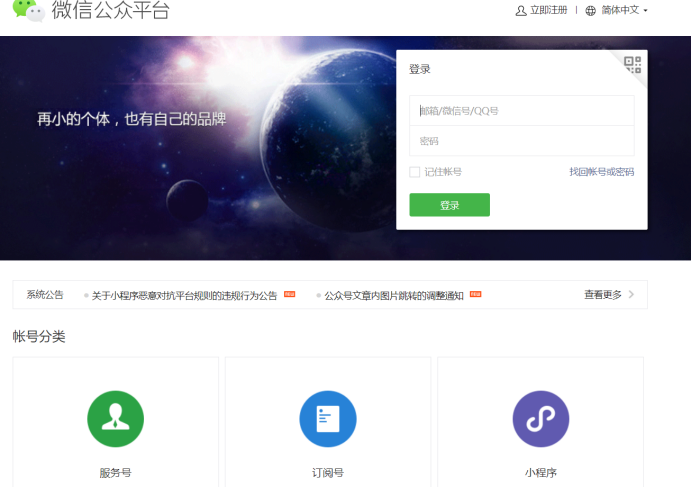Switch to QR code login icon

click(x=632, y=65)
